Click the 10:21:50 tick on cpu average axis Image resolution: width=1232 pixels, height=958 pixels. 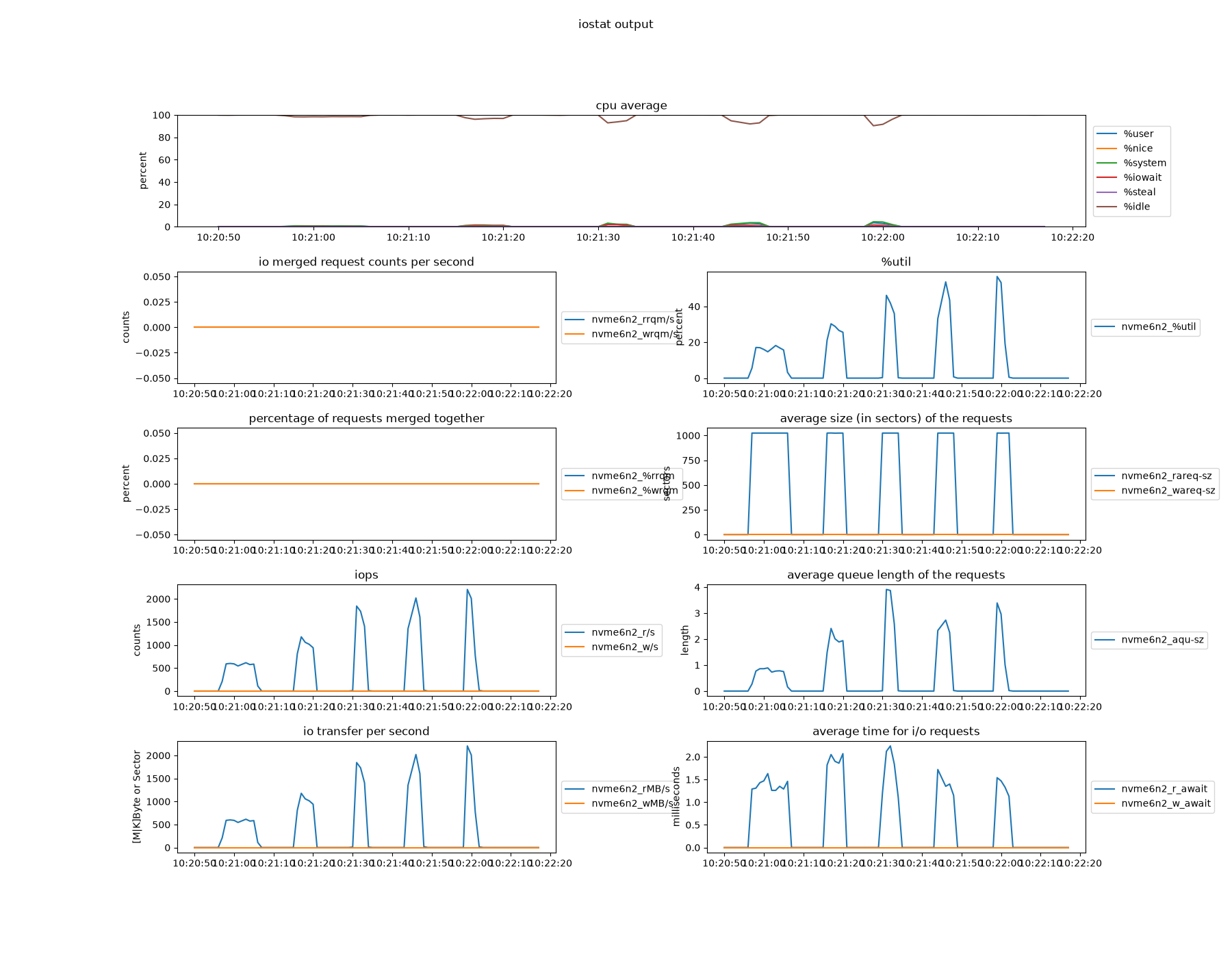[788, 238]
